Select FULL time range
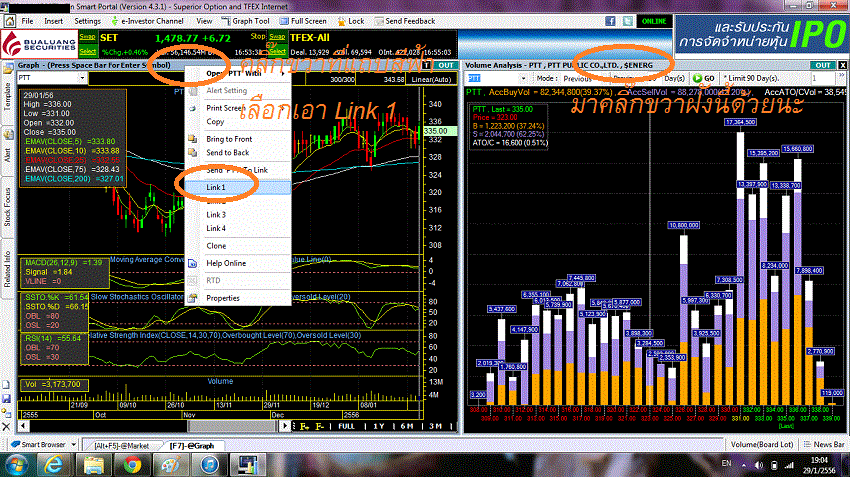Viewport: 850px width, 477px height. pyautogui.click(x=346, y=426)
